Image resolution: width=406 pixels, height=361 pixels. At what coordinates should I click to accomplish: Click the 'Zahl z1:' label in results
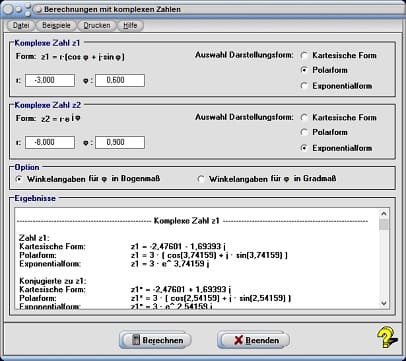pos(34,238)
